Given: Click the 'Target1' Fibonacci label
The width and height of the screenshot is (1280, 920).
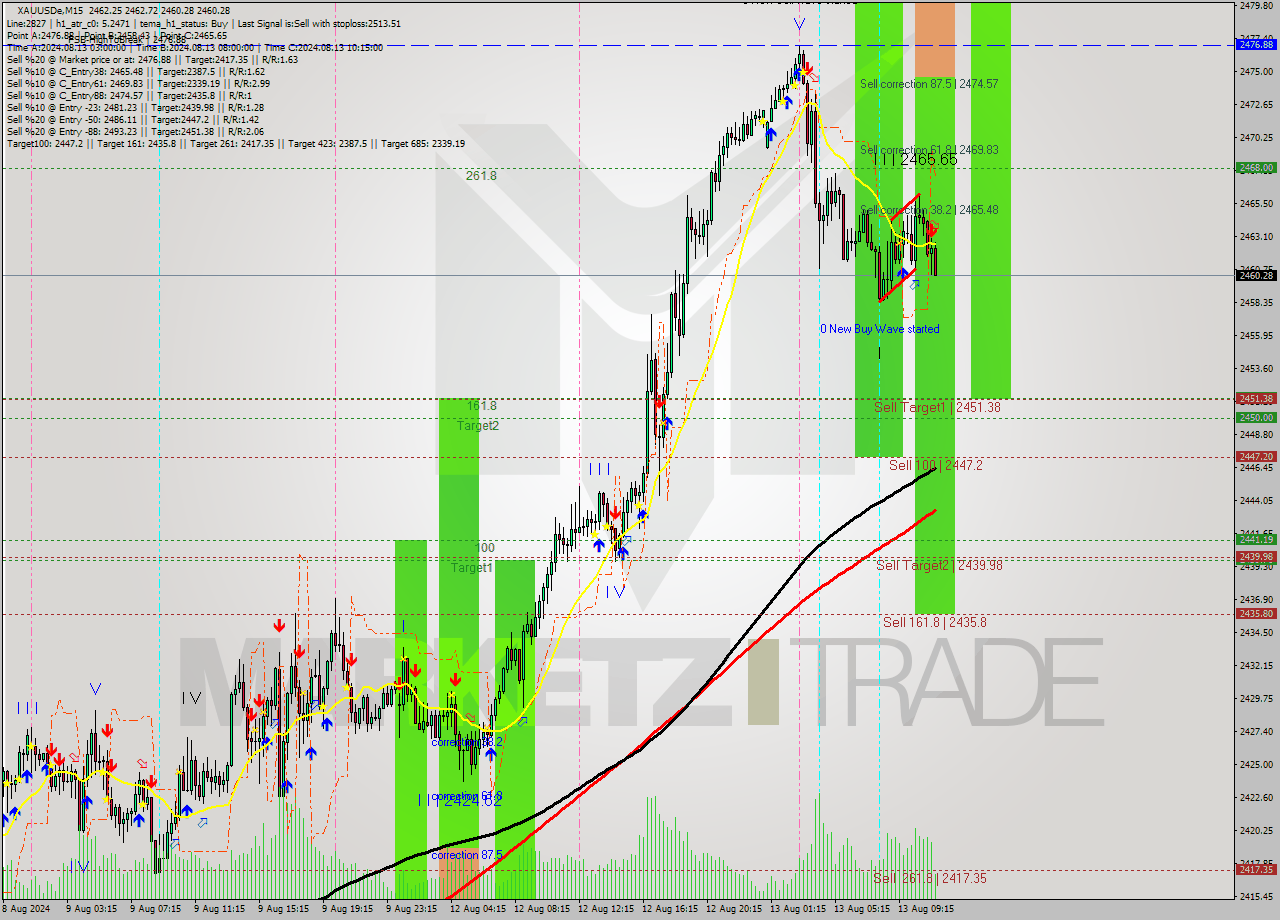Looking at the screenshot, I should click(x=471, y=567).
